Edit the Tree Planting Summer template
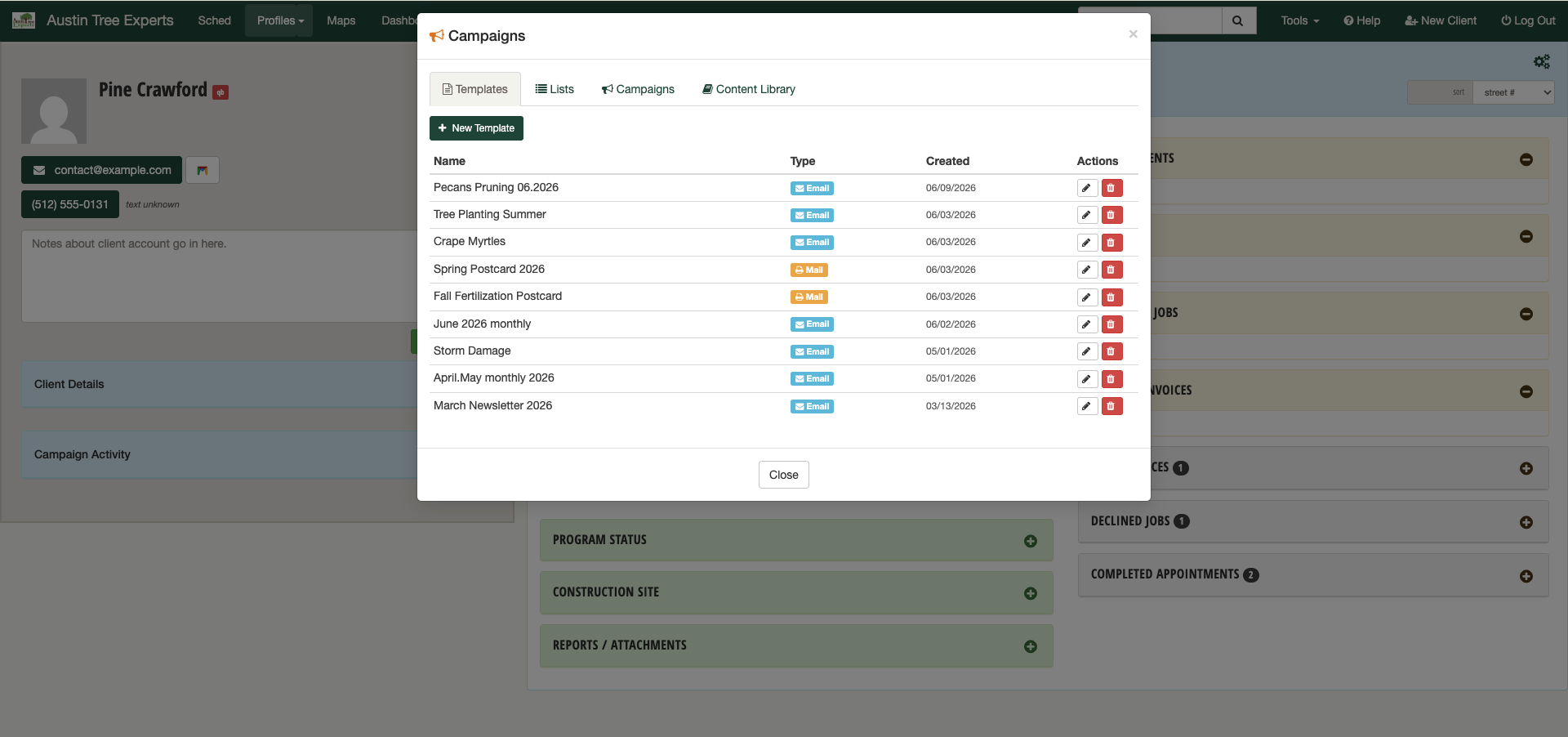The height and width of the screenshot is (737, 1568). coord(1087,215)
